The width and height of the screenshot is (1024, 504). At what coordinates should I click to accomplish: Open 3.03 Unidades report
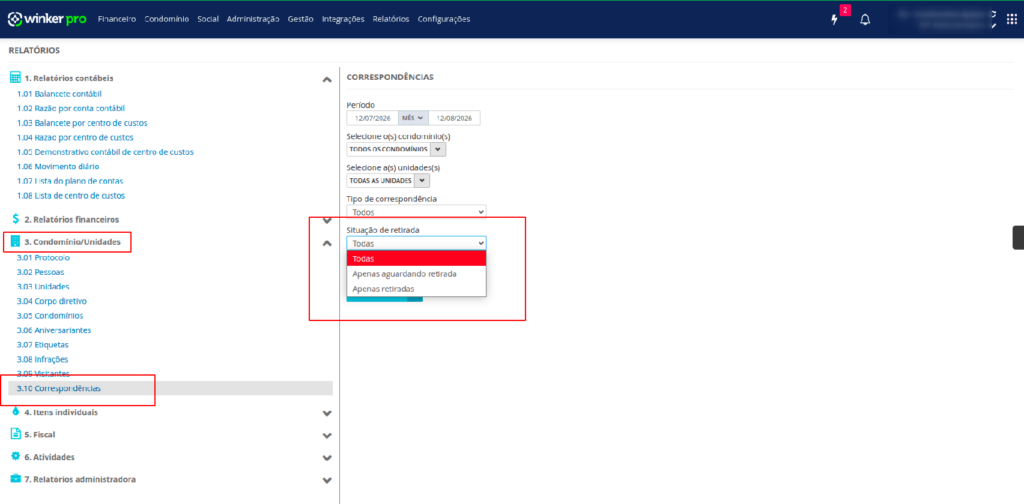(43, 287)
